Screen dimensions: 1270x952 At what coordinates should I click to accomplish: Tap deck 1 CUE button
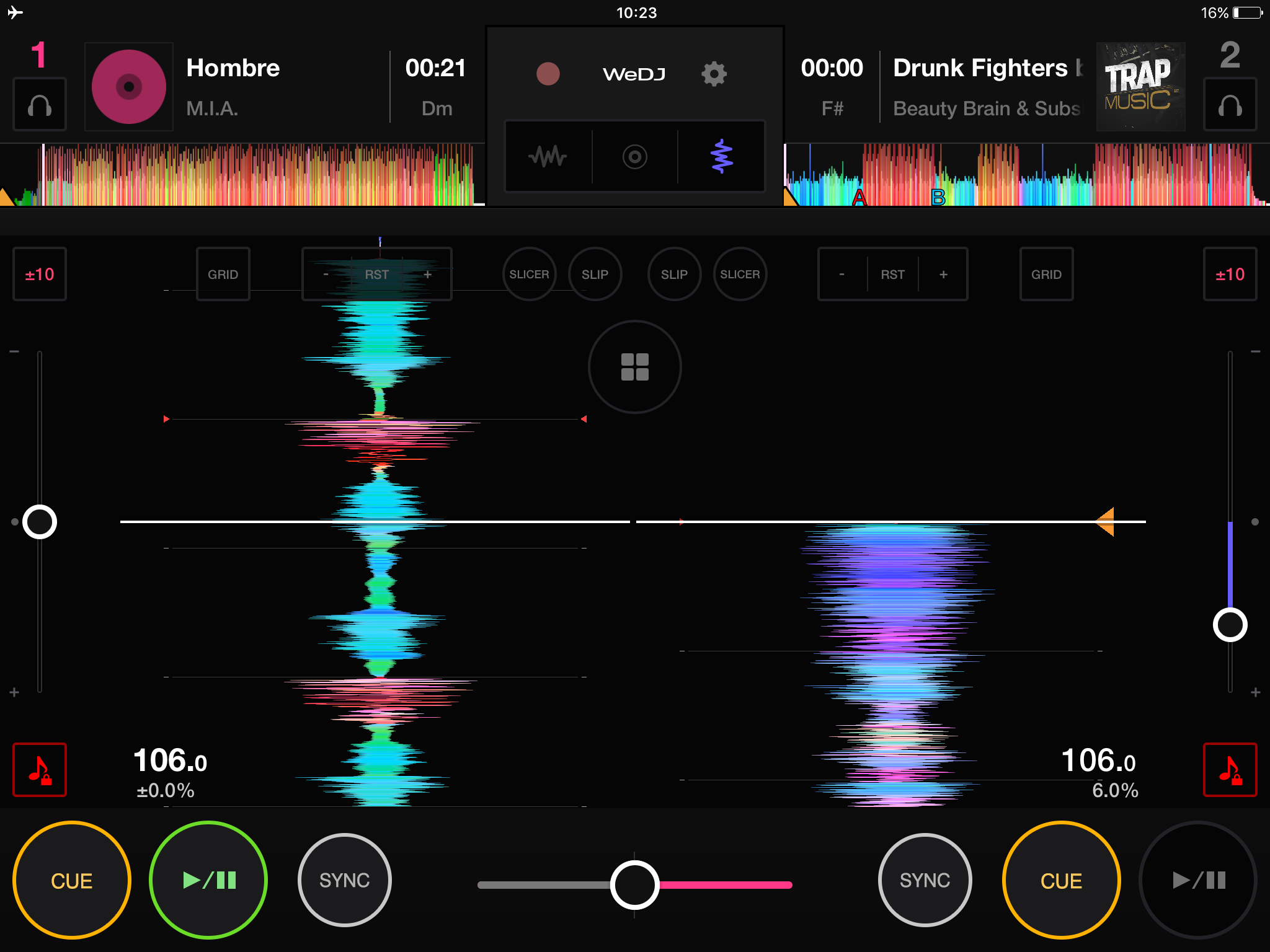[72, 880]
